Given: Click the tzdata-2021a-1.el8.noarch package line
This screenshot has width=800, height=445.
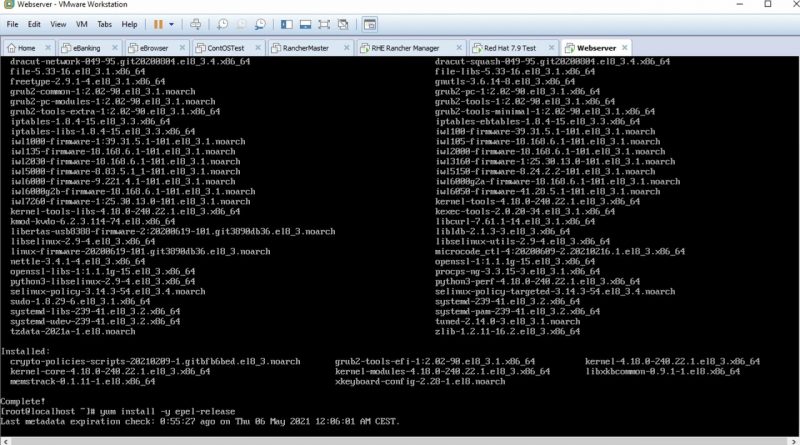Looking at the screenshot, I should click(x=73, y=331).
